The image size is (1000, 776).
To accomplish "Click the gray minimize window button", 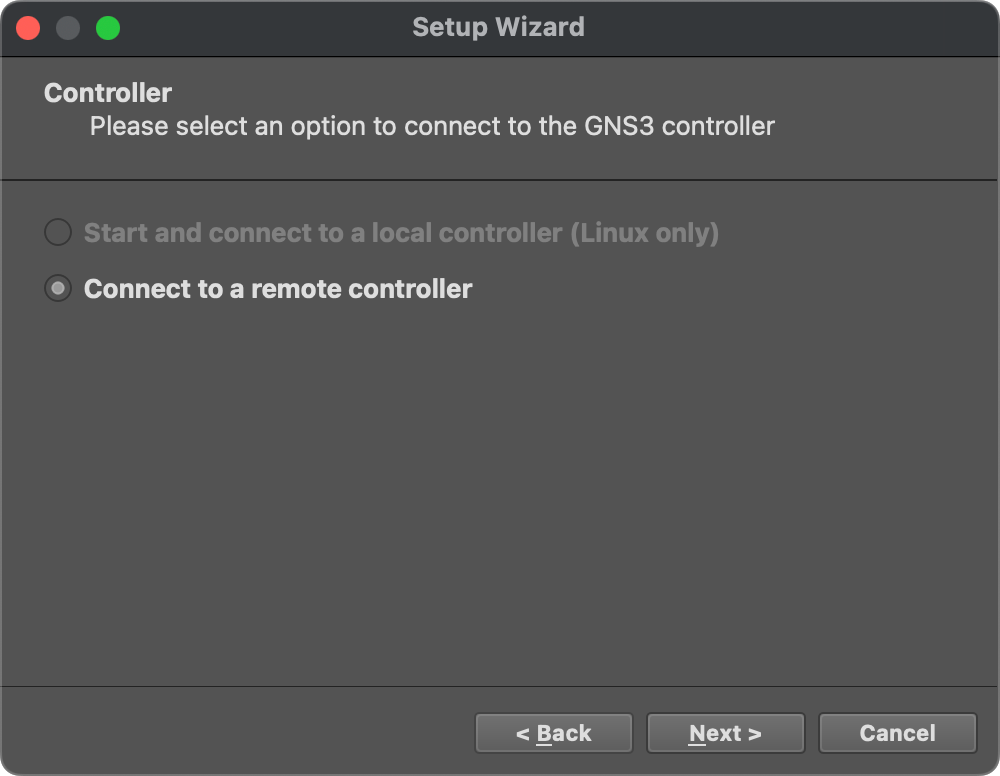I will coord(68,28).
